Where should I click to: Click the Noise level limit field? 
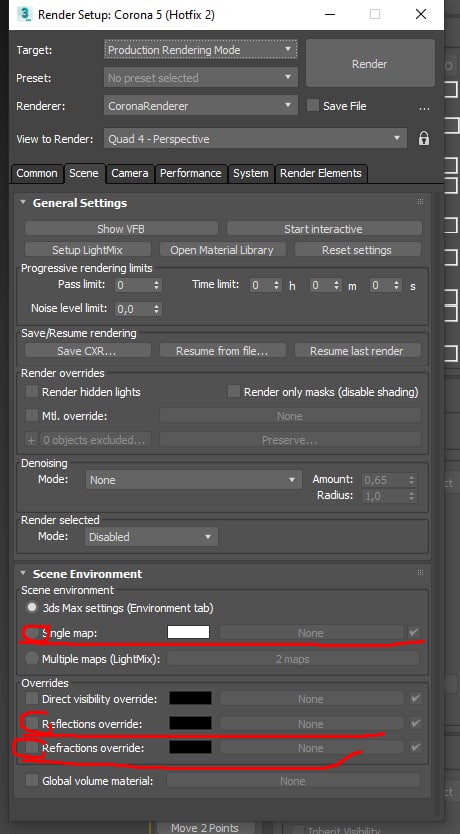coord(133,308)
